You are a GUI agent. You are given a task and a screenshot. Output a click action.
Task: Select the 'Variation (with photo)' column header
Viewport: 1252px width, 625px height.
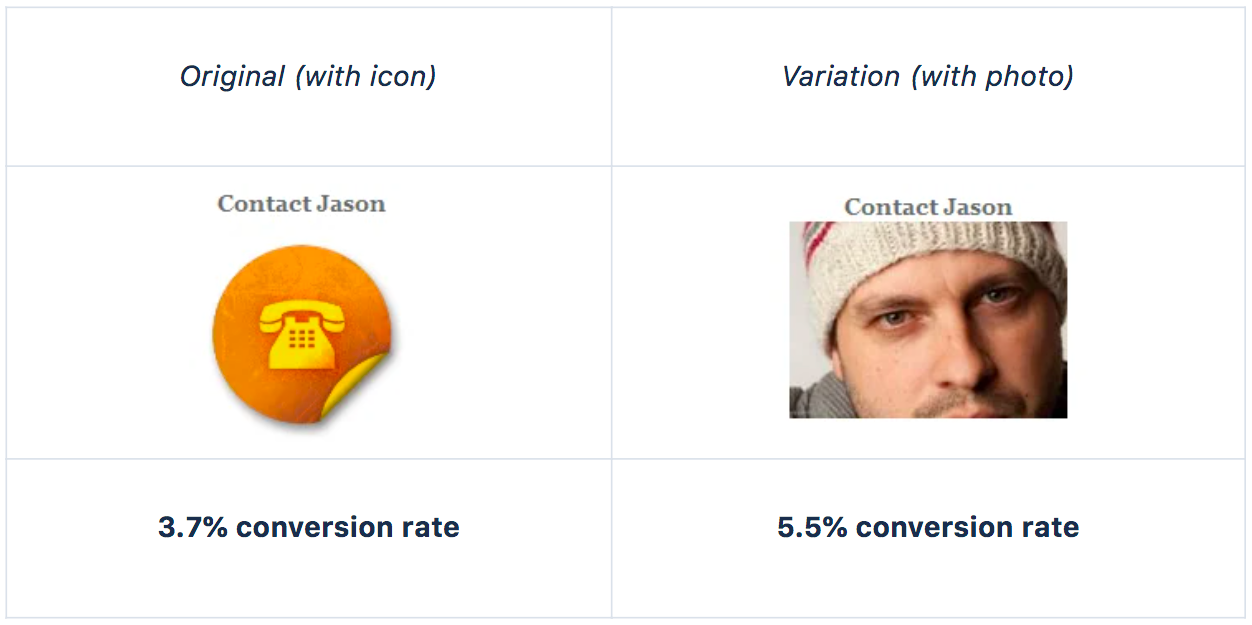point(928,77)
